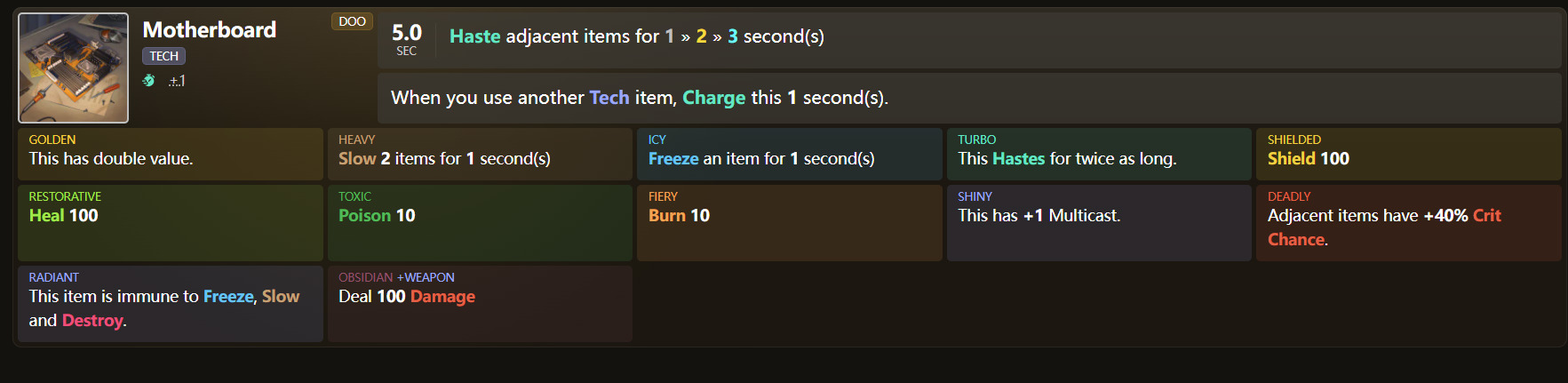1568x383 pixels.
Task: Click the TECH tag badge
Action: click(x=163, y=56)
